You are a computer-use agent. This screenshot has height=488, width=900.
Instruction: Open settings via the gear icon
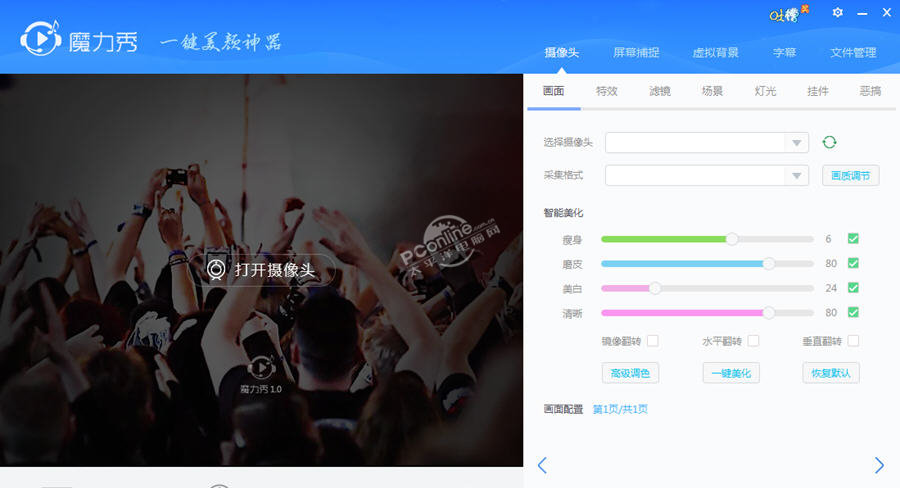pos(837,12)
